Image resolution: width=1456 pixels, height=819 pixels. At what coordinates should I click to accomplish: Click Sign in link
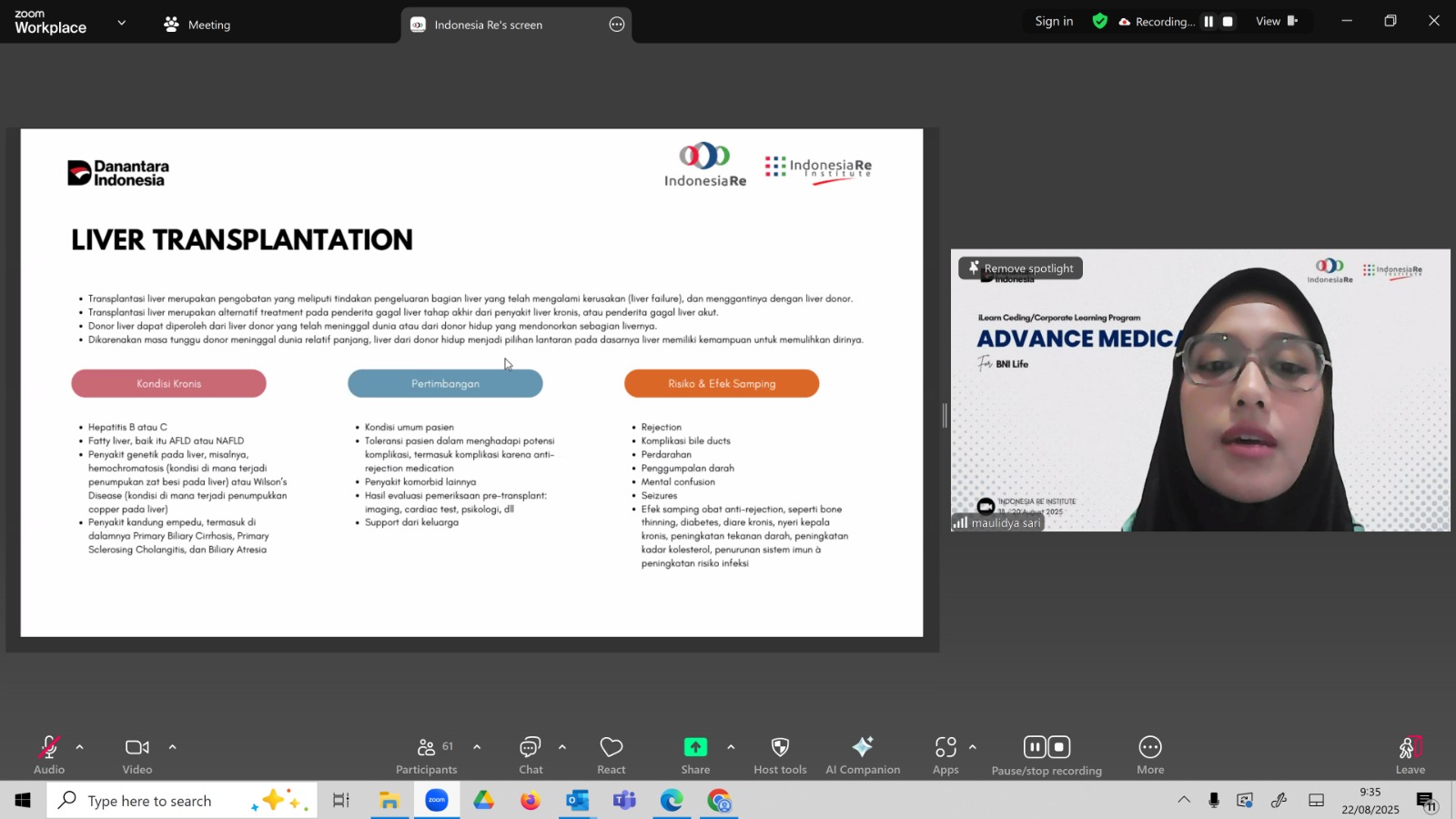[x=1054, y=22]
